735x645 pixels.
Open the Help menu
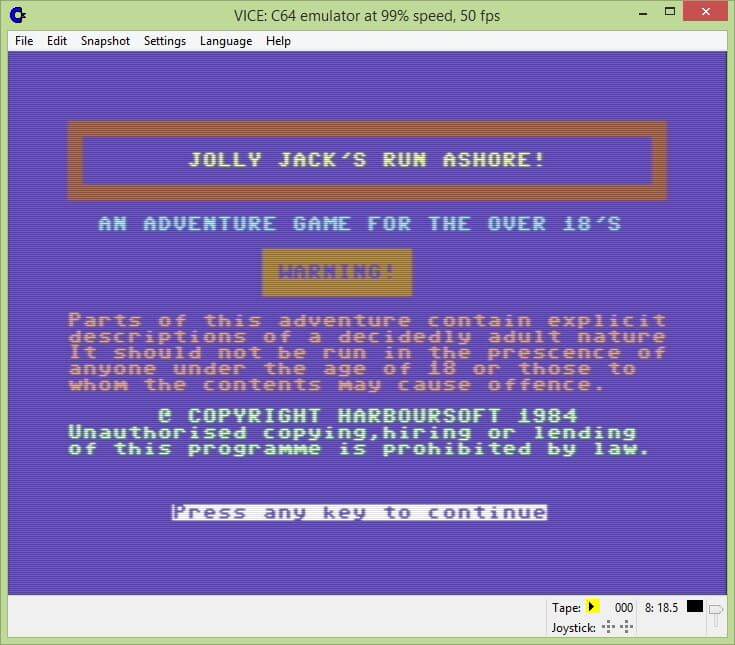point(278,41)
